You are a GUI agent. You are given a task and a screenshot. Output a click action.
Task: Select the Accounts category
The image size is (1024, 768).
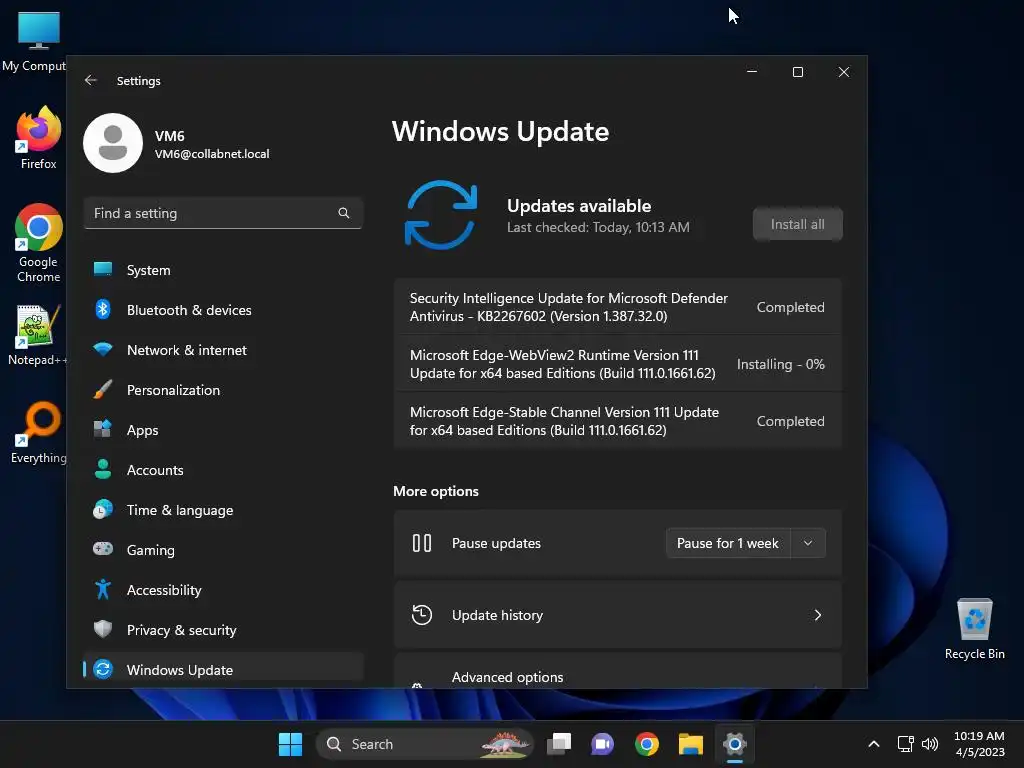pyautogui.click(x=223, y=470)
